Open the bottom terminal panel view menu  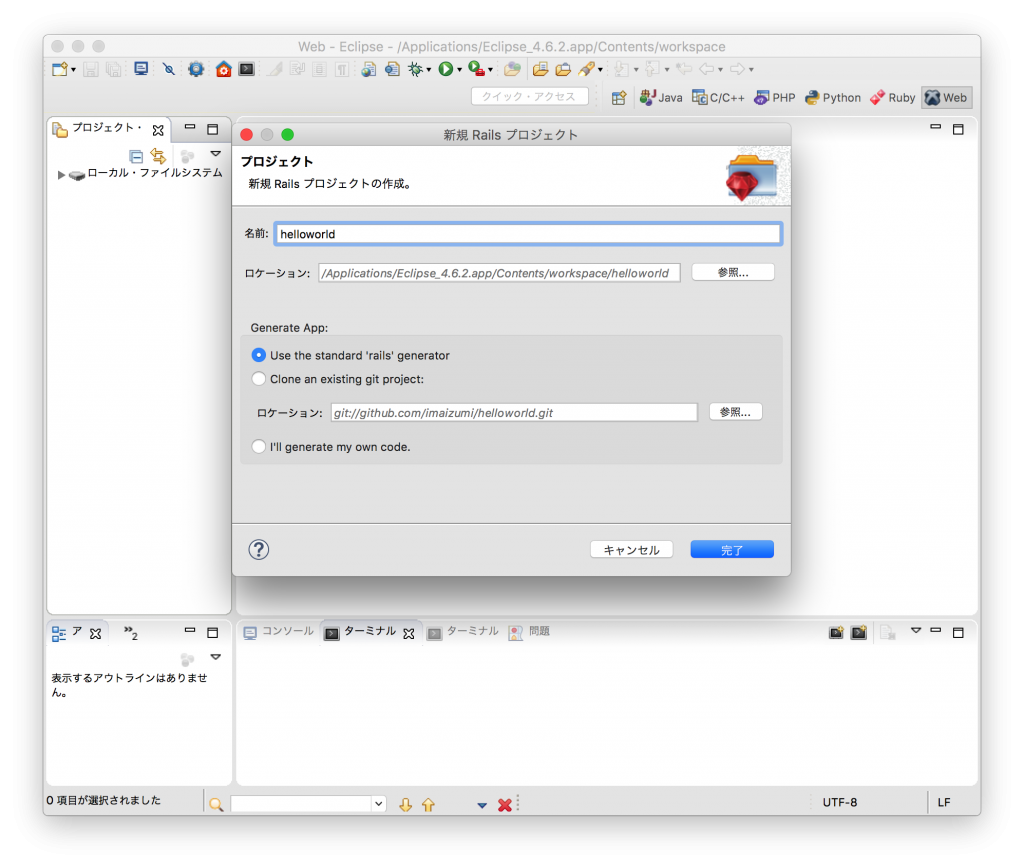pos(916,630)
